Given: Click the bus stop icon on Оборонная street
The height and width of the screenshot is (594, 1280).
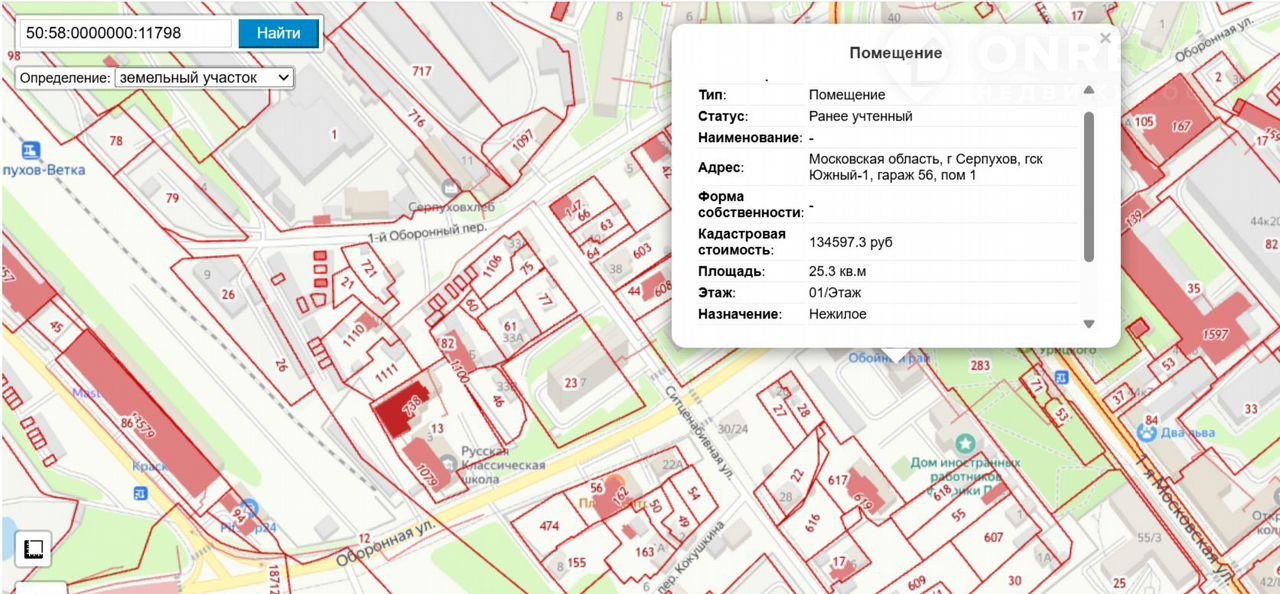Looking at the screenshot, I should [x=138, y=493].
